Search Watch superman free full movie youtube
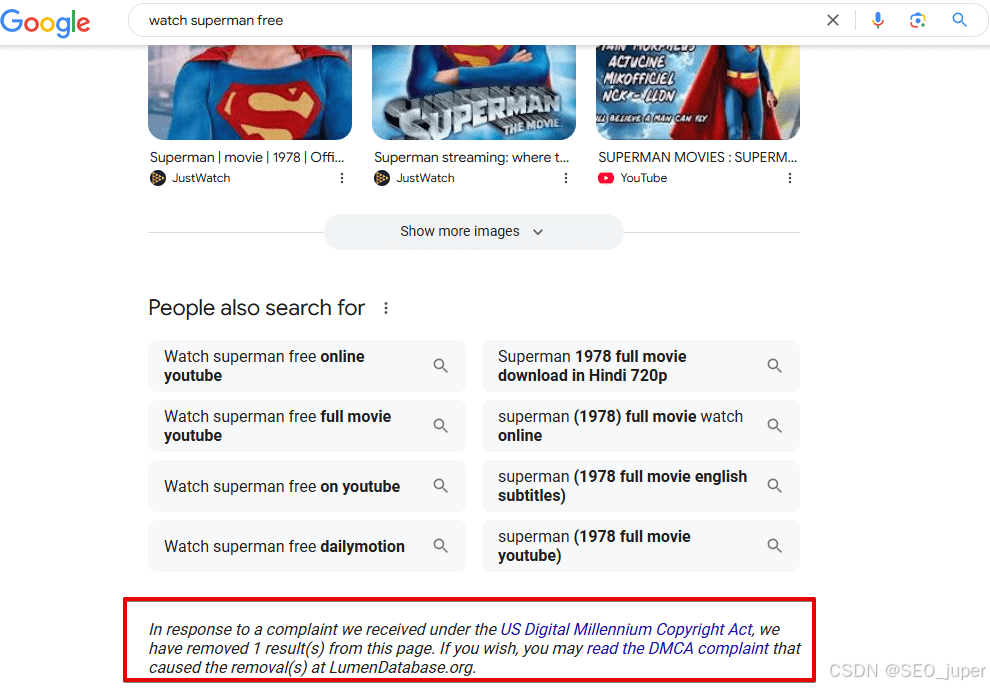 coord(307,426)
